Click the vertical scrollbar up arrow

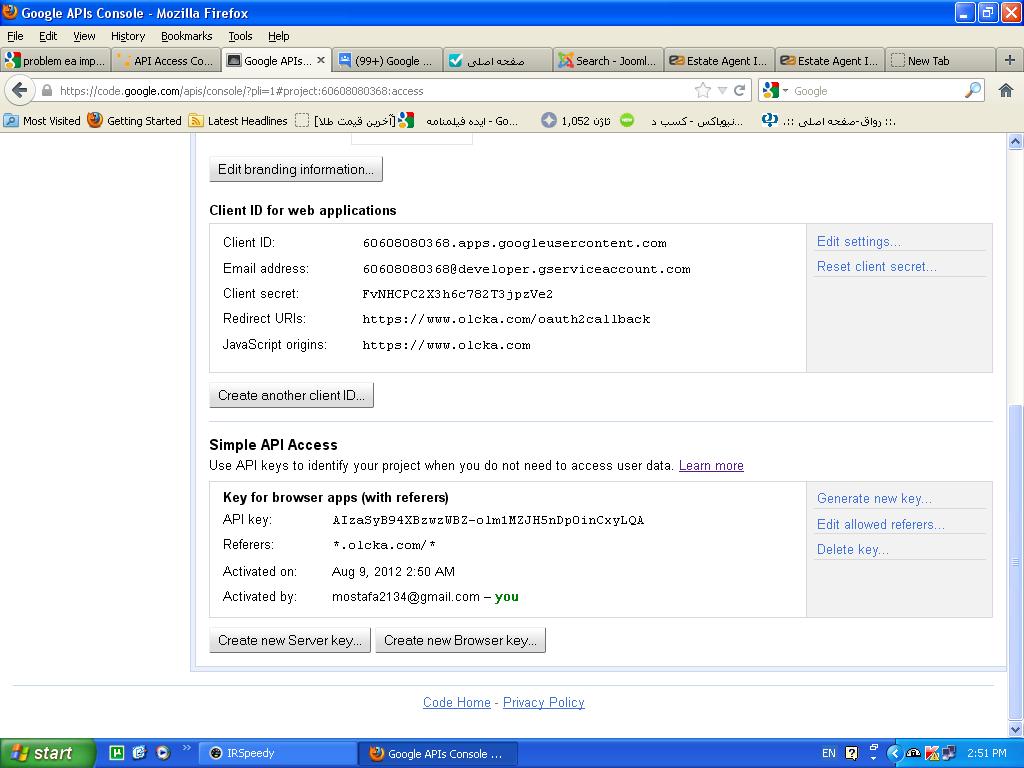coord(1015,142)
